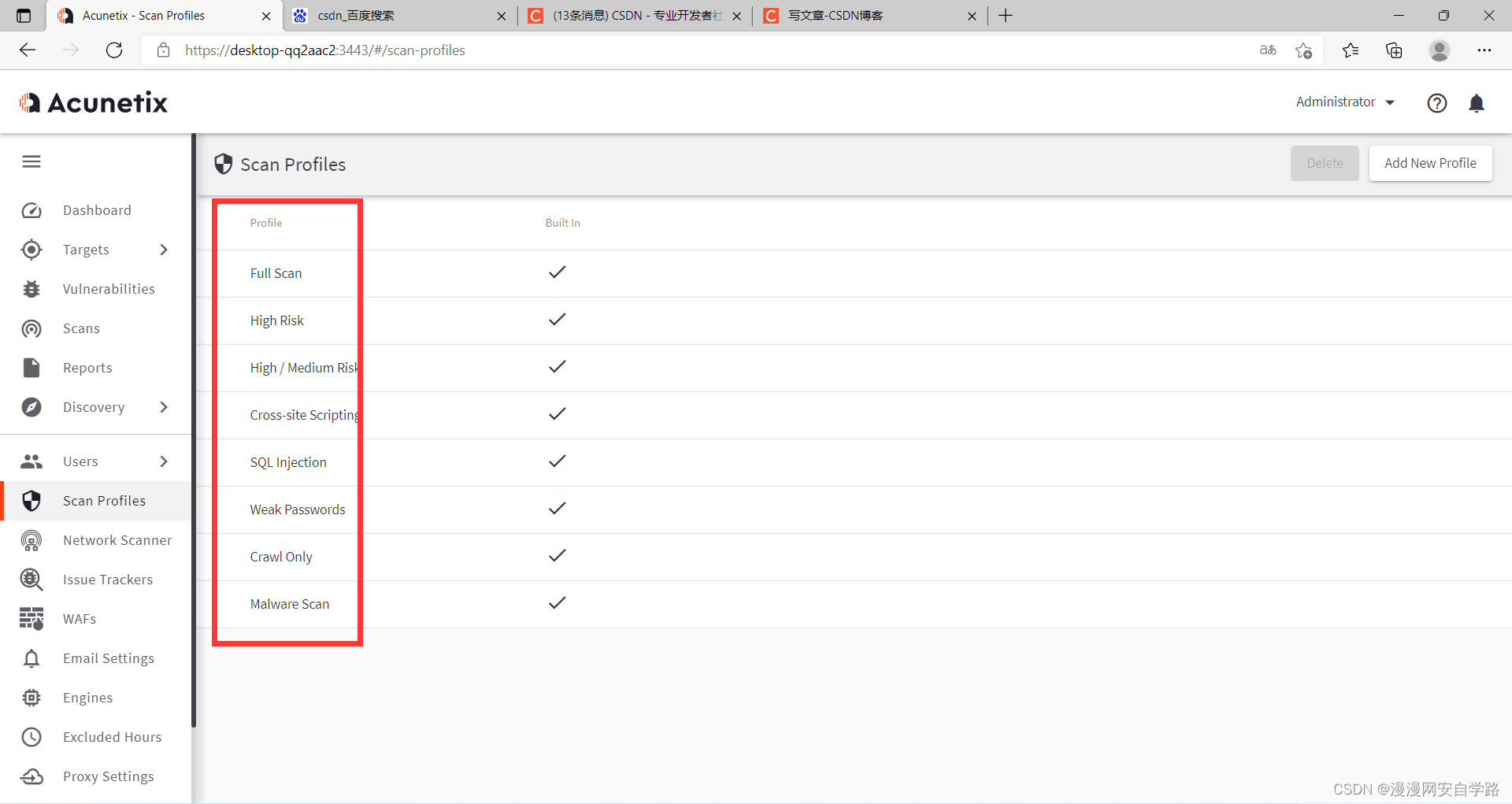Switch to the 写文章-CSDN博客 tab
Image resolution: width=1512 pixels, height=804 pixels.
tap(870, 16)
